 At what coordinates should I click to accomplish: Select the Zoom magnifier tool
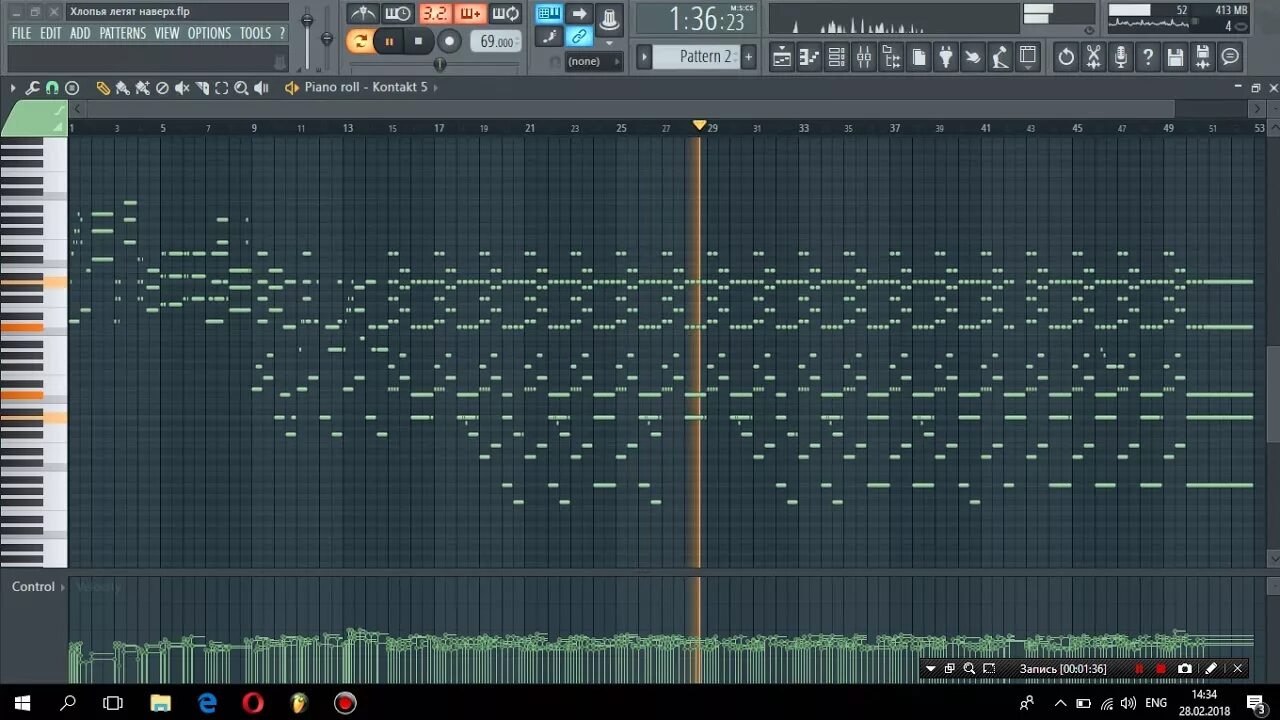point(241,88)
